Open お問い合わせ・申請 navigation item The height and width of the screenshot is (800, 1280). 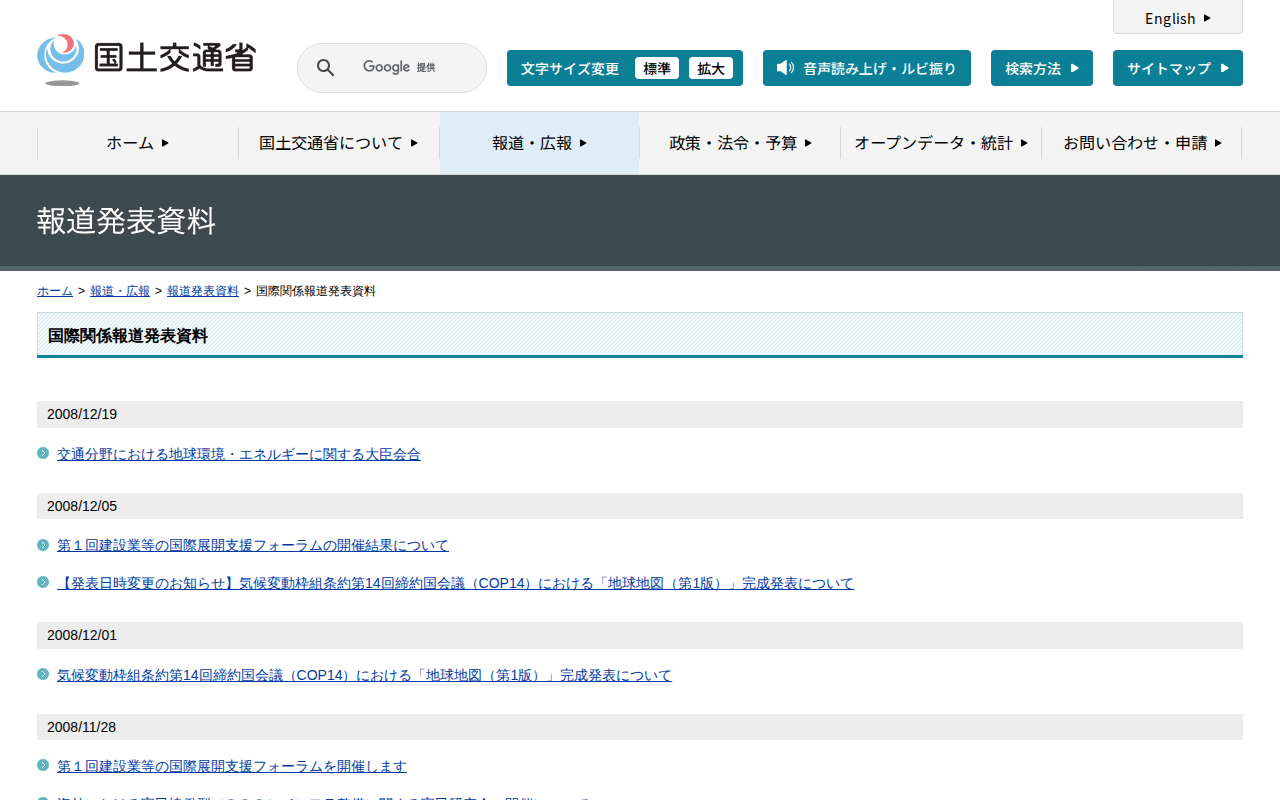(1142, 143)
